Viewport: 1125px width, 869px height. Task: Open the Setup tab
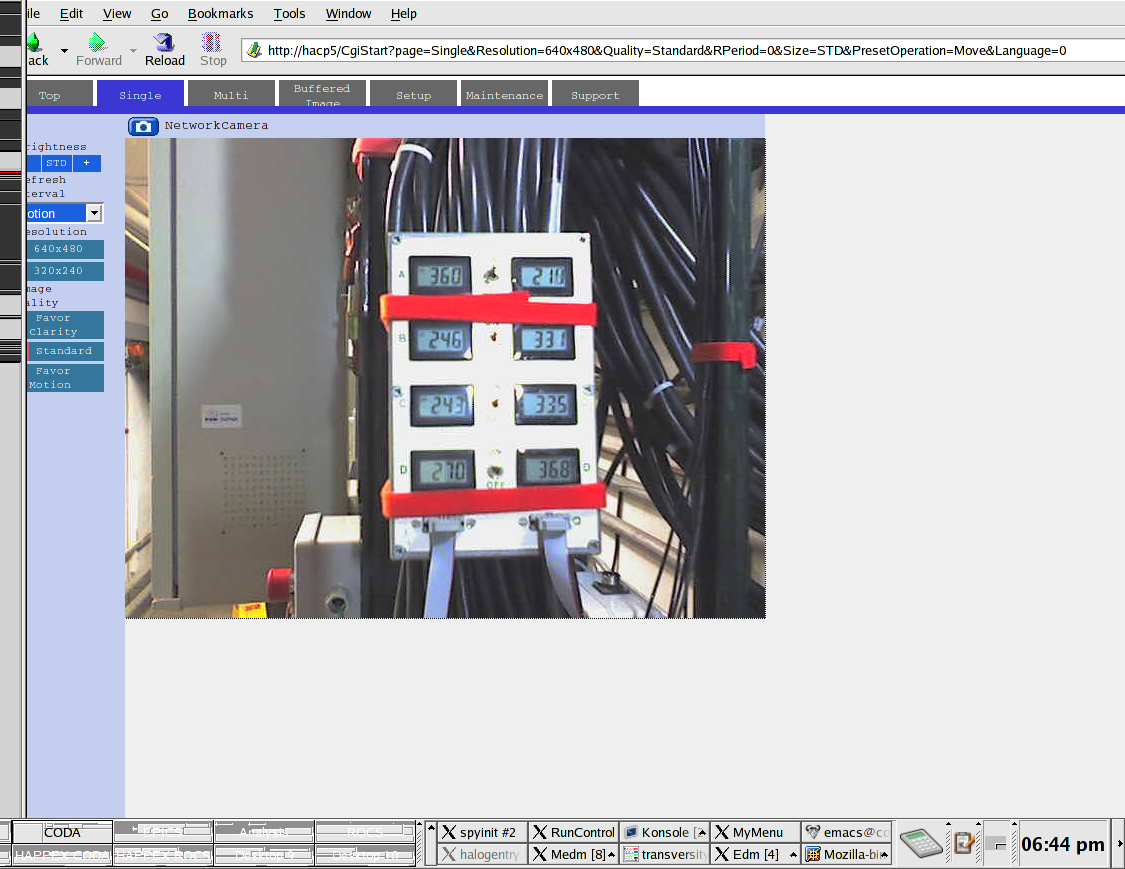coord(413,94)
